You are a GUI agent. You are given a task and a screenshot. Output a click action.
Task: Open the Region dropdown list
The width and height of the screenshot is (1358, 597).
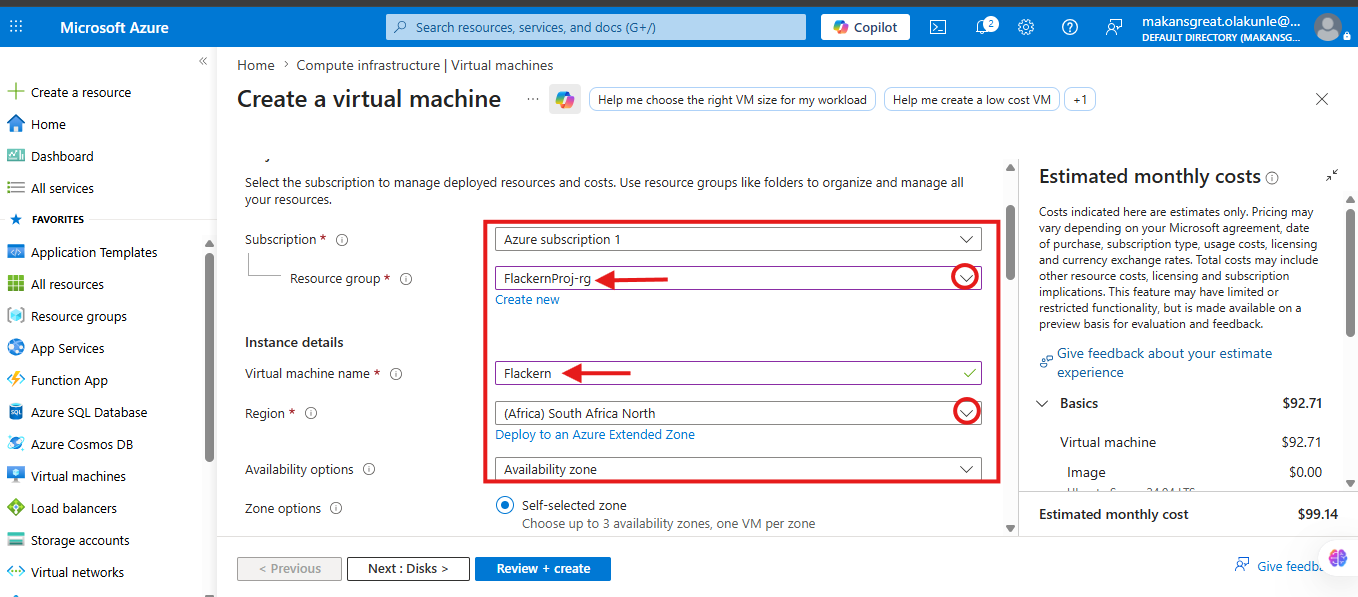tap(738, 413)
